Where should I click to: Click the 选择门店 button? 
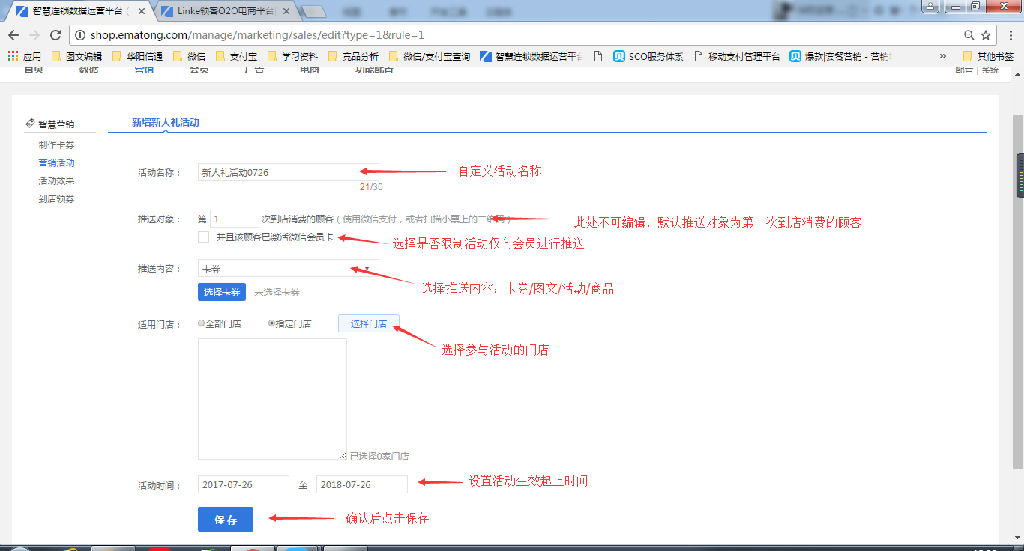368,323
